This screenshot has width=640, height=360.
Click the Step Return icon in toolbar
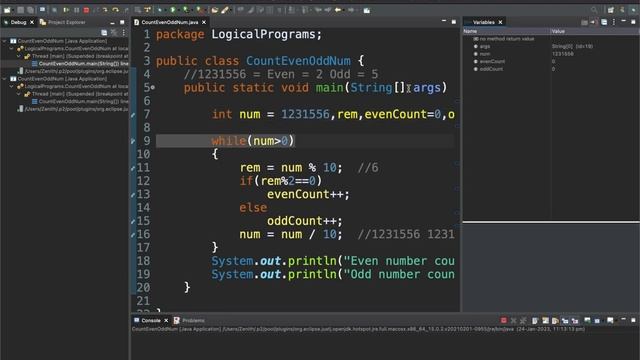pos(127,10)
